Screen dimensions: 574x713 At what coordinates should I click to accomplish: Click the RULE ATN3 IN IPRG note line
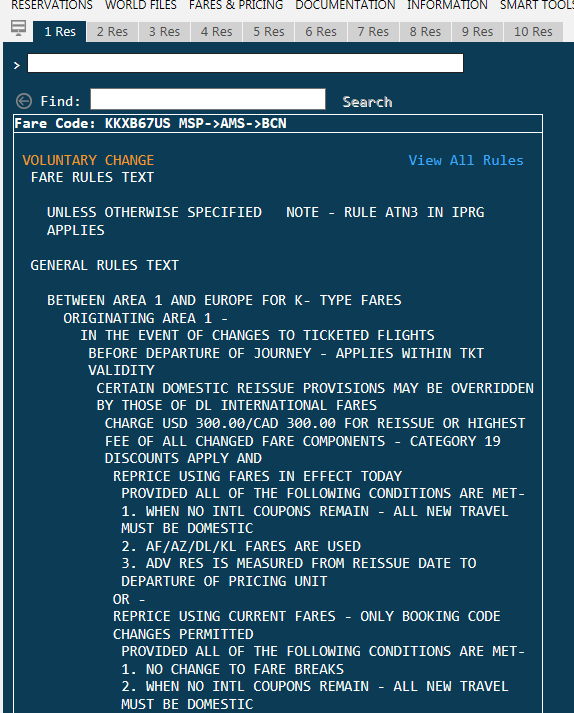coord(385,212)
